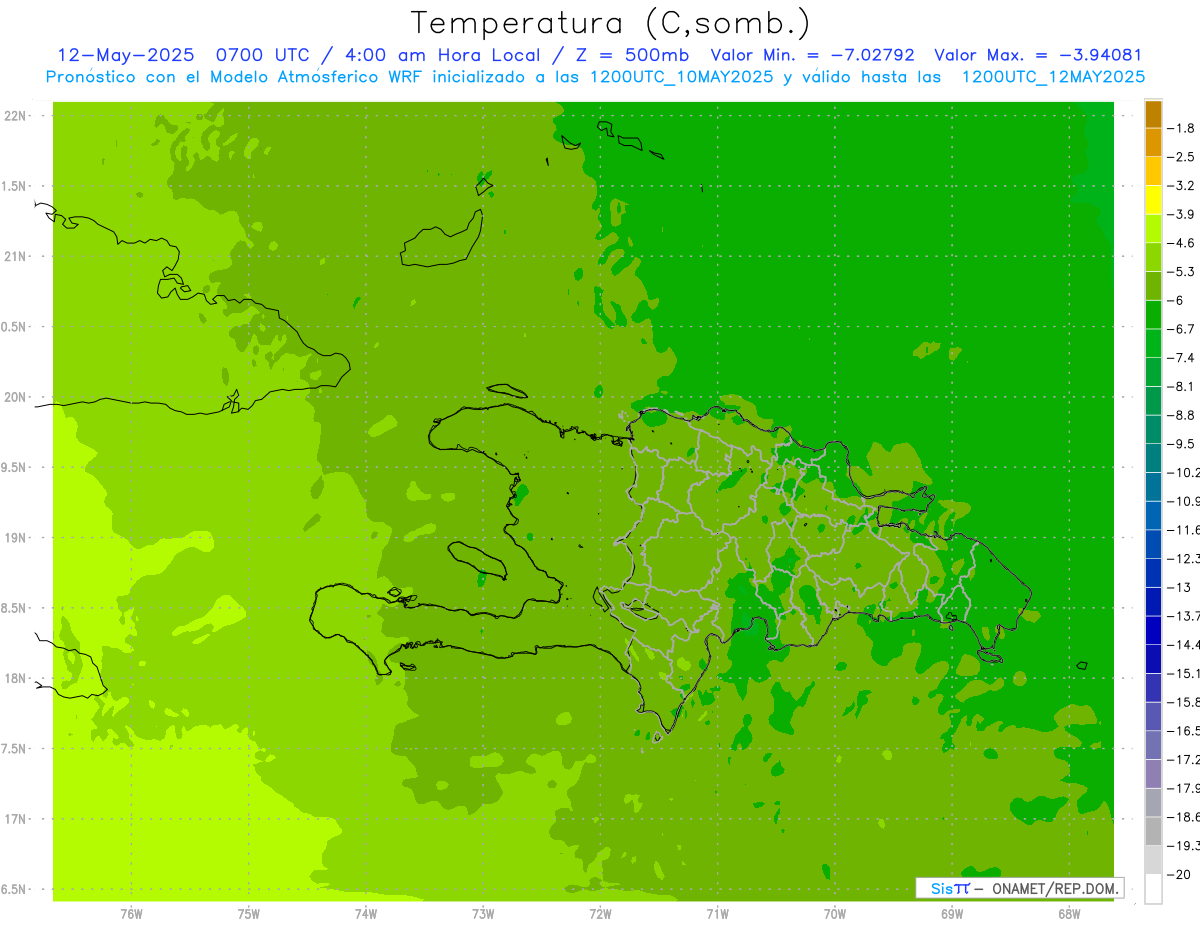This screenshot has height=927, width=1200.
Task: Click the "75W" longitude axis label
Action: (x=249, y=913)
